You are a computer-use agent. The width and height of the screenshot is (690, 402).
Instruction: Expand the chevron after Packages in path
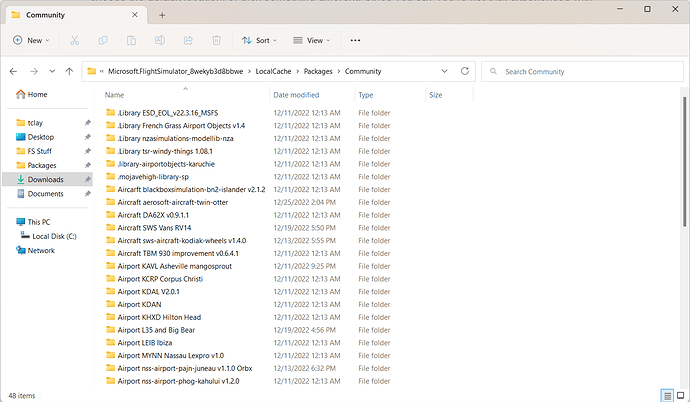(339, 71)
